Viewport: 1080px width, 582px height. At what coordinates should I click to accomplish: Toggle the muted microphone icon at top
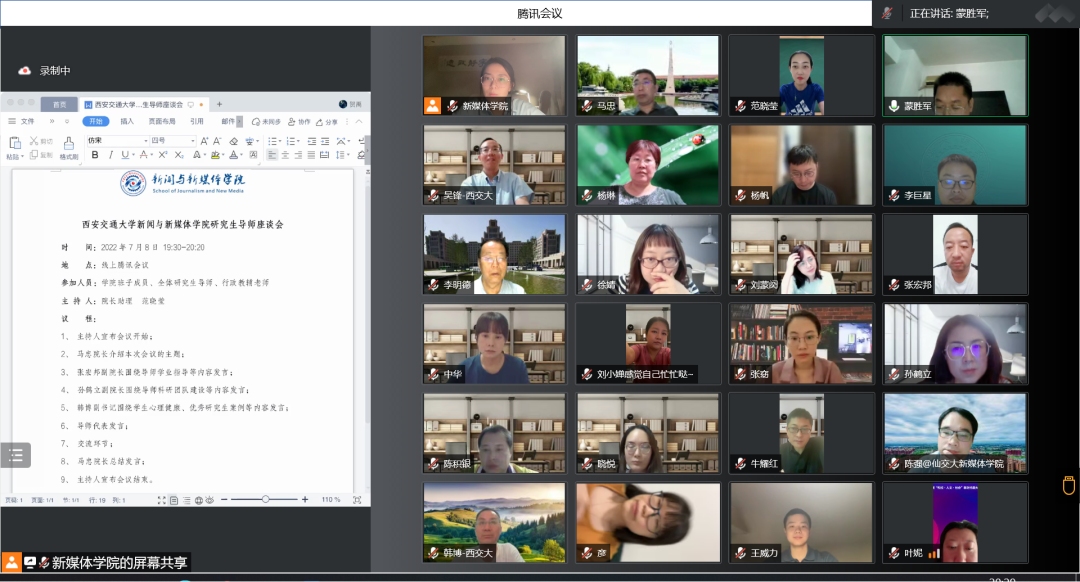click(886, 13)
